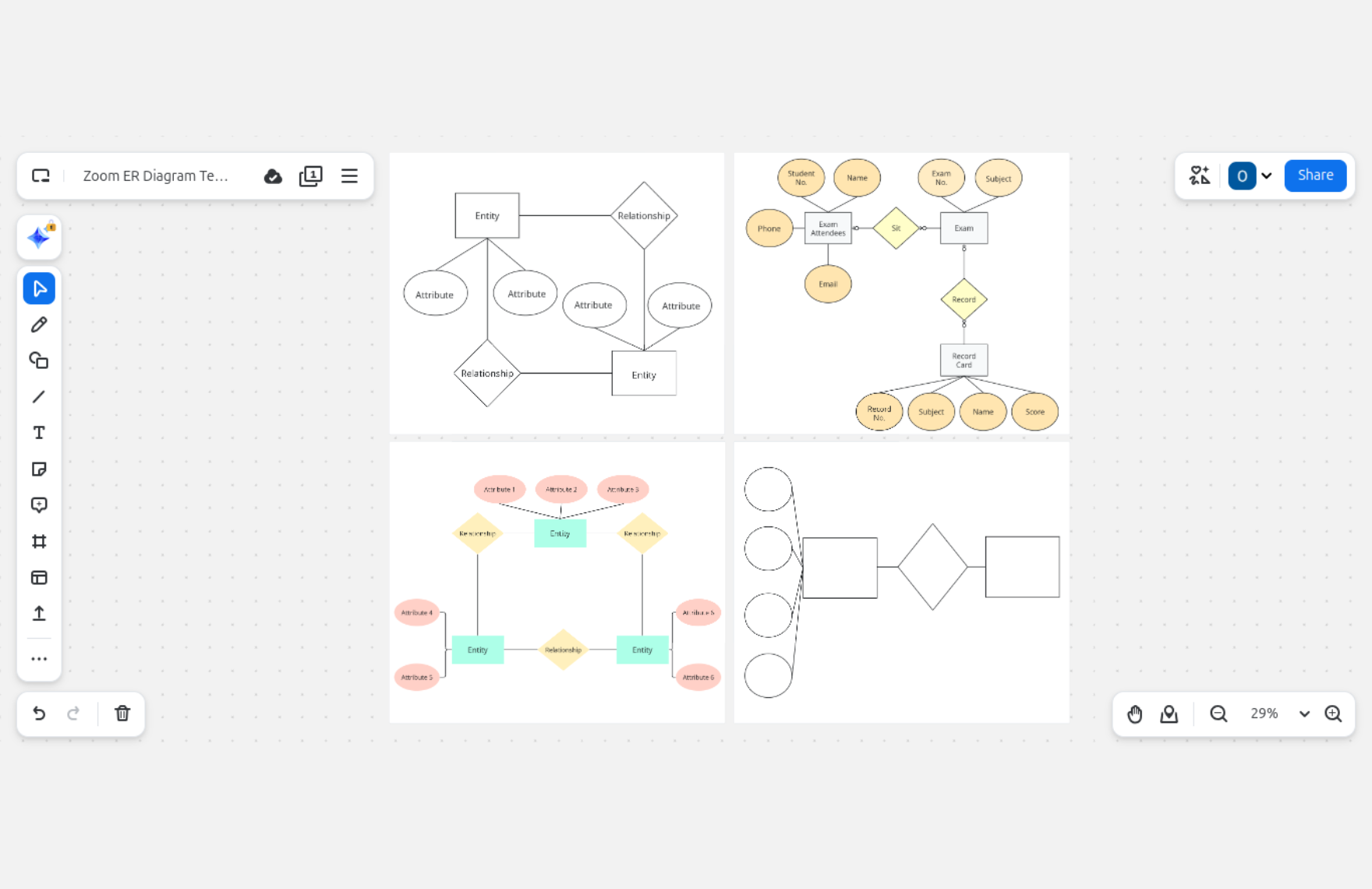Select the Comment tool
Viewport: 1372px width, 889px height.
tap(39, 505)
